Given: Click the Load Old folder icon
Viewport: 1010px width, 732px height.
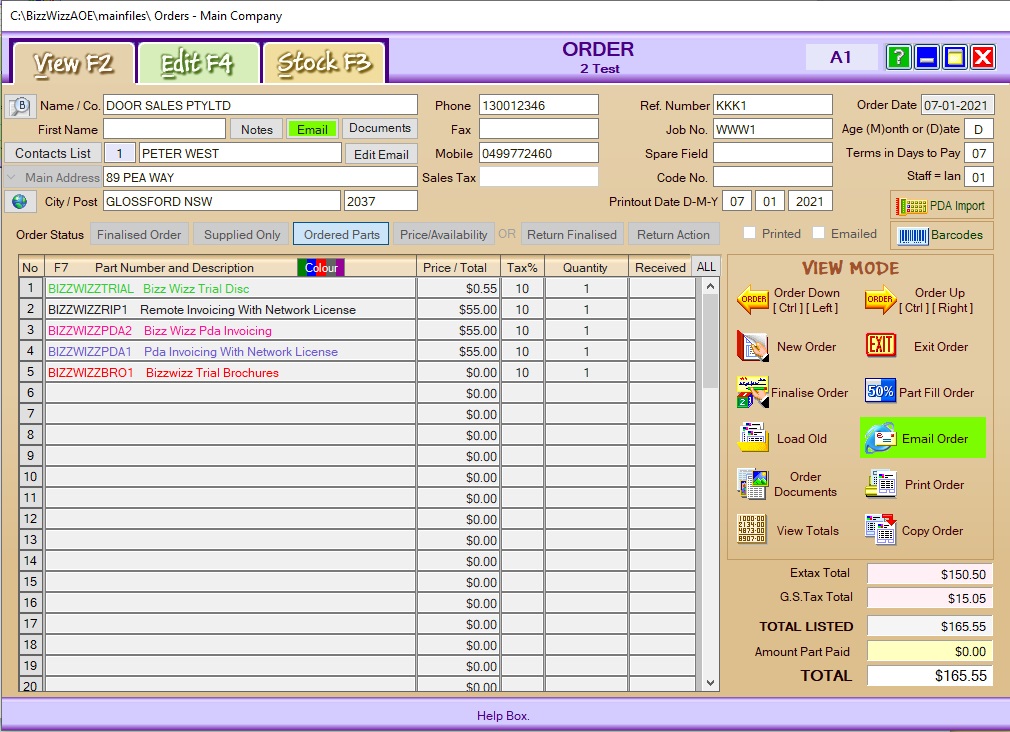Looking at the screenshot, I should pos(752,438).
